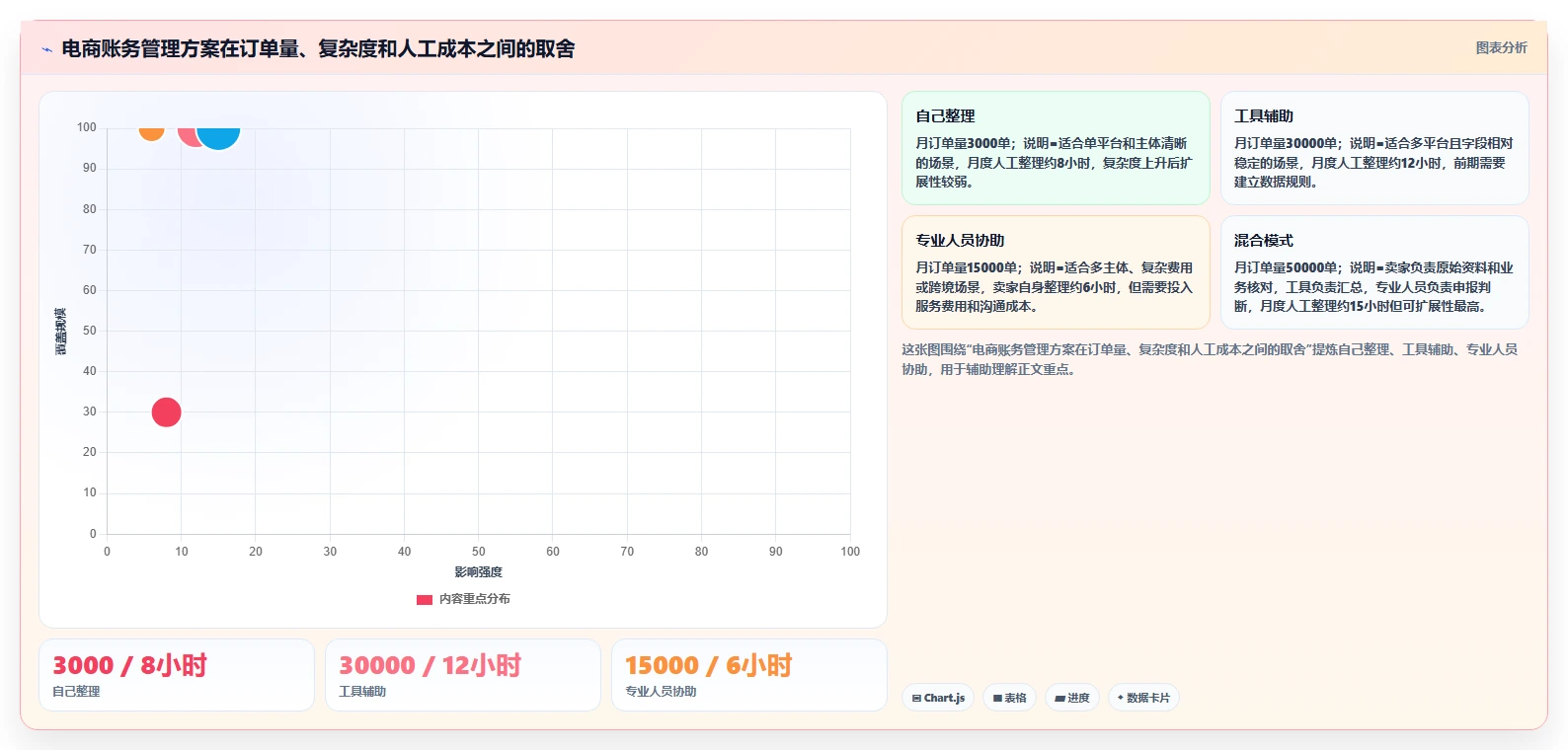Click the 数据卡片 tag chip
This screenshot has width=1568, height=750.
[1144, 698]
